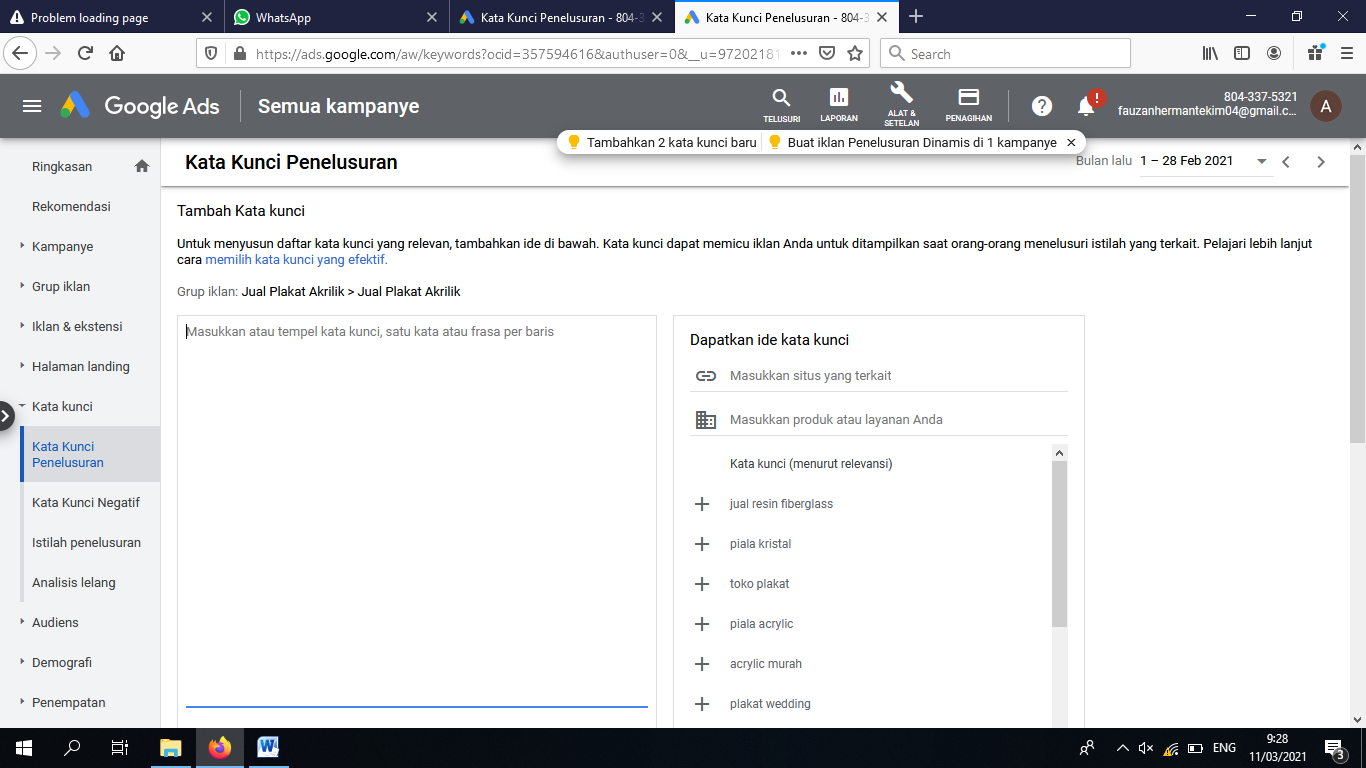Click the Google Ads logo
Image resolution: width=1366 pixels, height=768 pixels.
pos(140,106)
